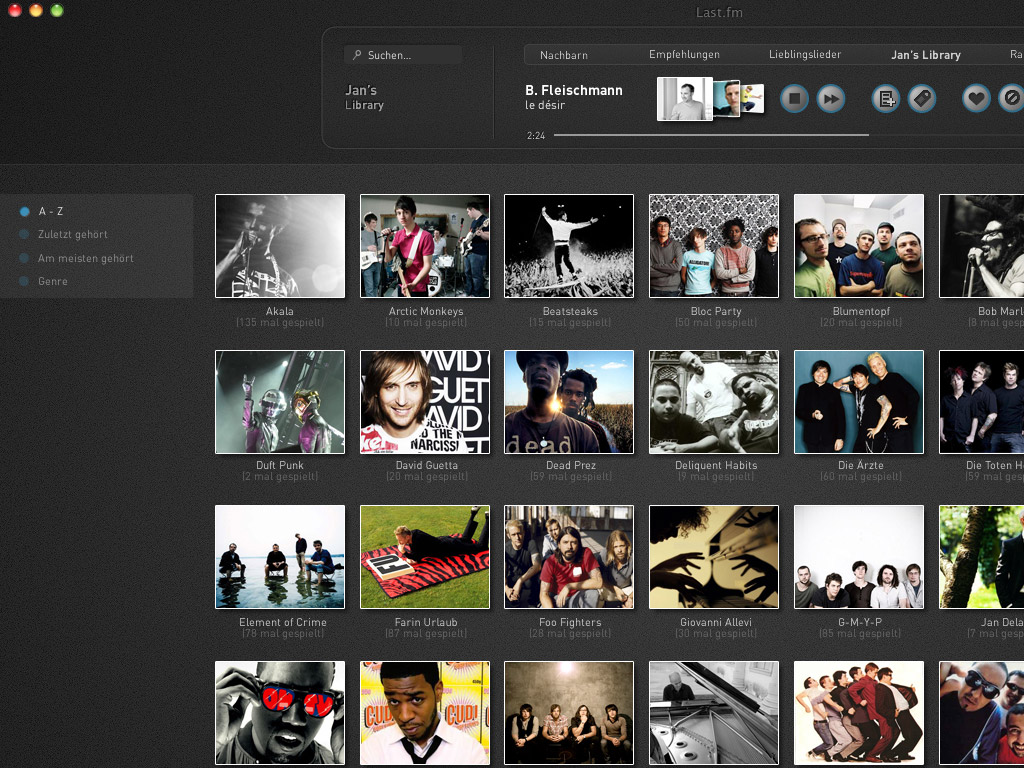
Task: Click the B. Fleischmann artist title
Action: [573, 90]
